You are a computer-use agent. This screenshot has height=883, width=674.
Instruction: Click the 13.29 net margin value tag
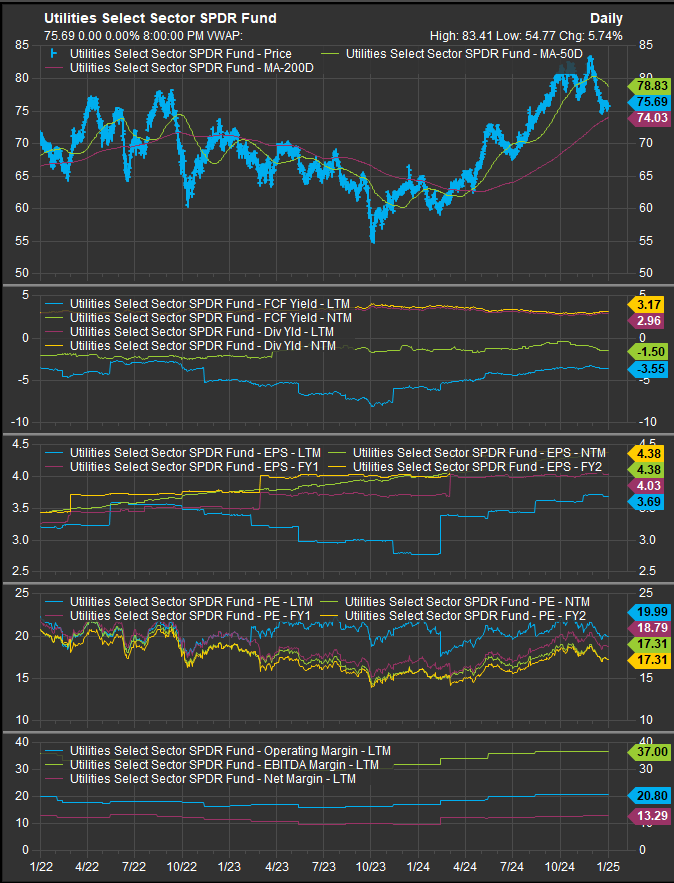tap(649, 816)
